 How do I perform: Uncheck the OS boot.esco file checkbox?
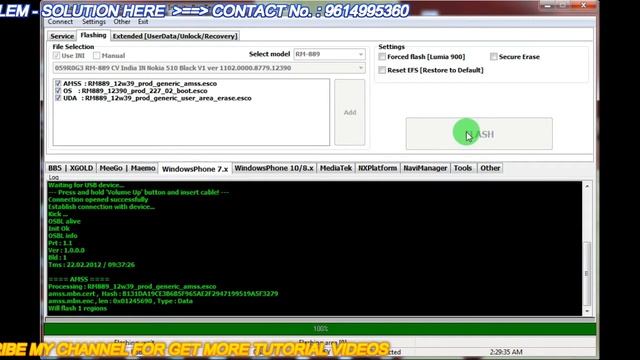point(58,91)
